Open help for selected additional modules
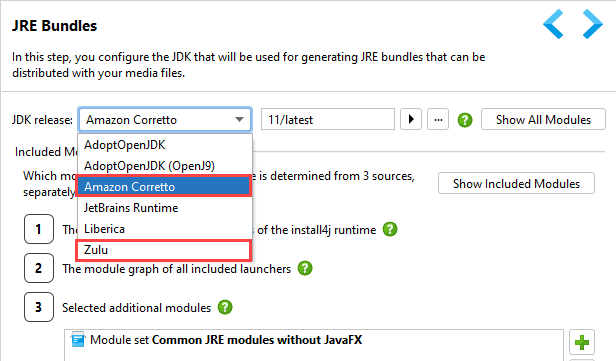This screenshot has width=616, height=361. click(x=225, y=307)
